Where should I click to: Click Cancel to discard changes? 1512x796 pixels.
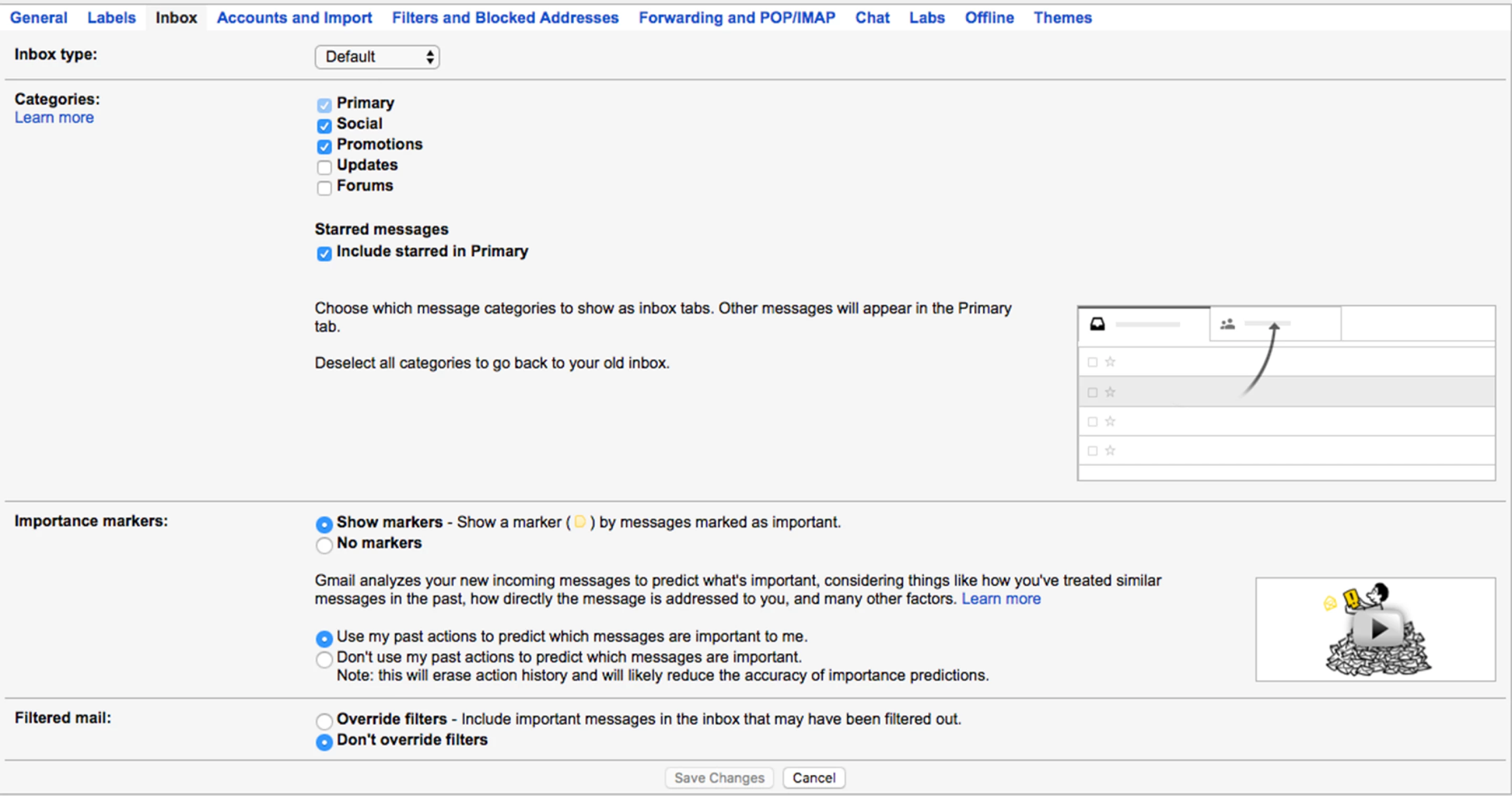814,777
